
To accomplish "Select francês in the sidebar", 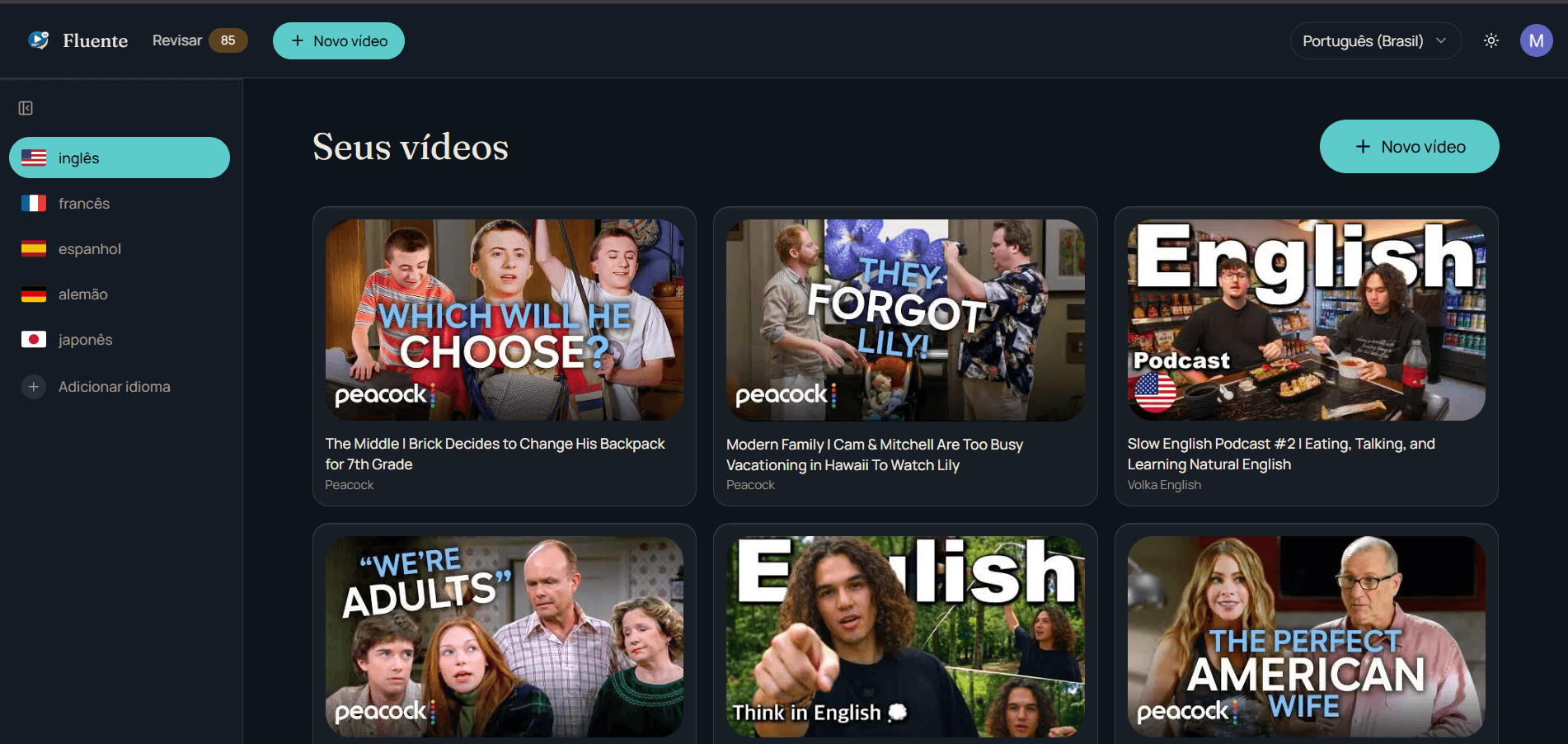I will pos(120,203).
